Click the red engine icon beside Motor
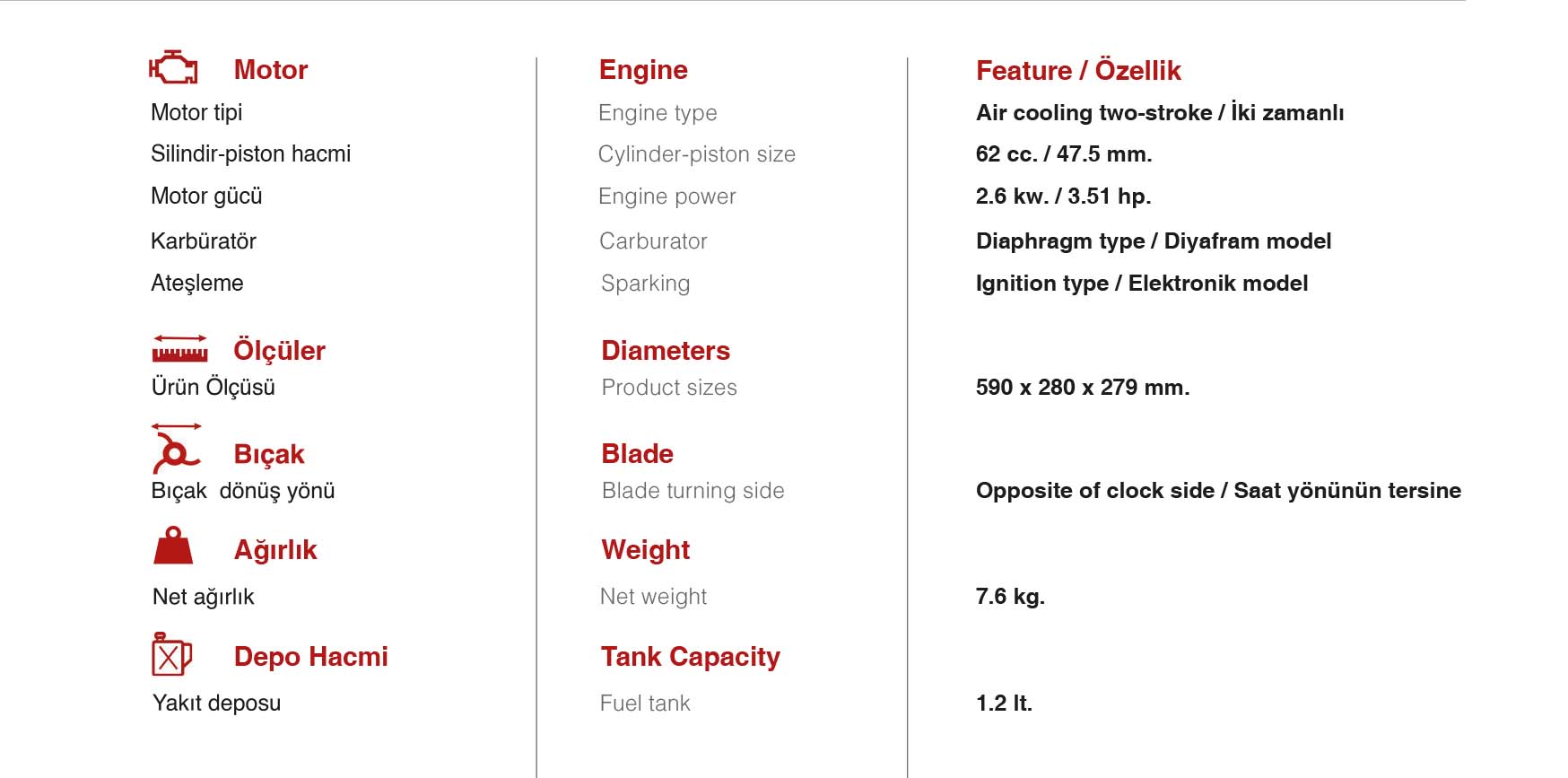The height and width of the screenshot is (778, 1568). point(173,67)
